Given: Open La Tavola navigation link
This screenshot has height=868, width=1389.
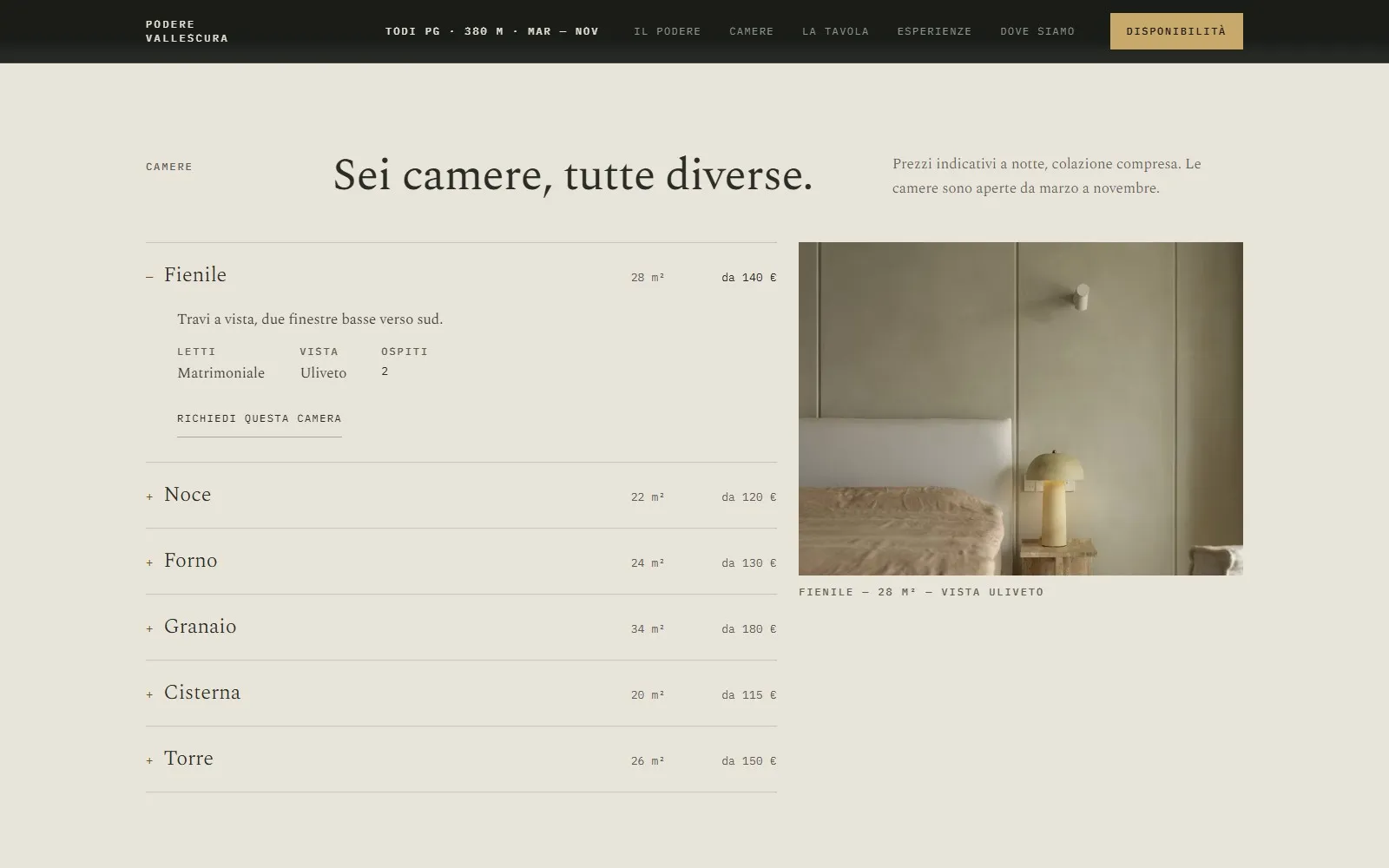Looking at the screenshot, I should coord(835,31).
